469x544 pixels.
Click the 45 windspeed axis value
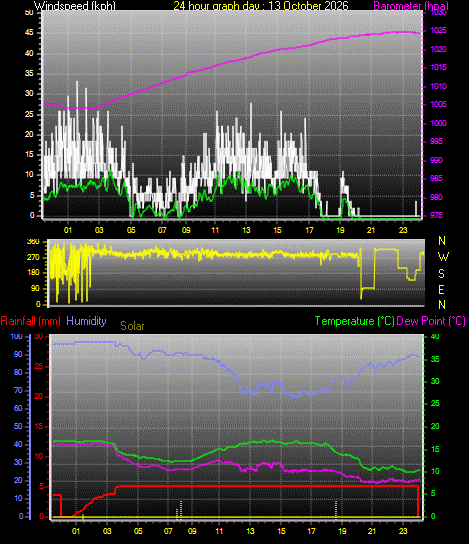click(29, 33)
